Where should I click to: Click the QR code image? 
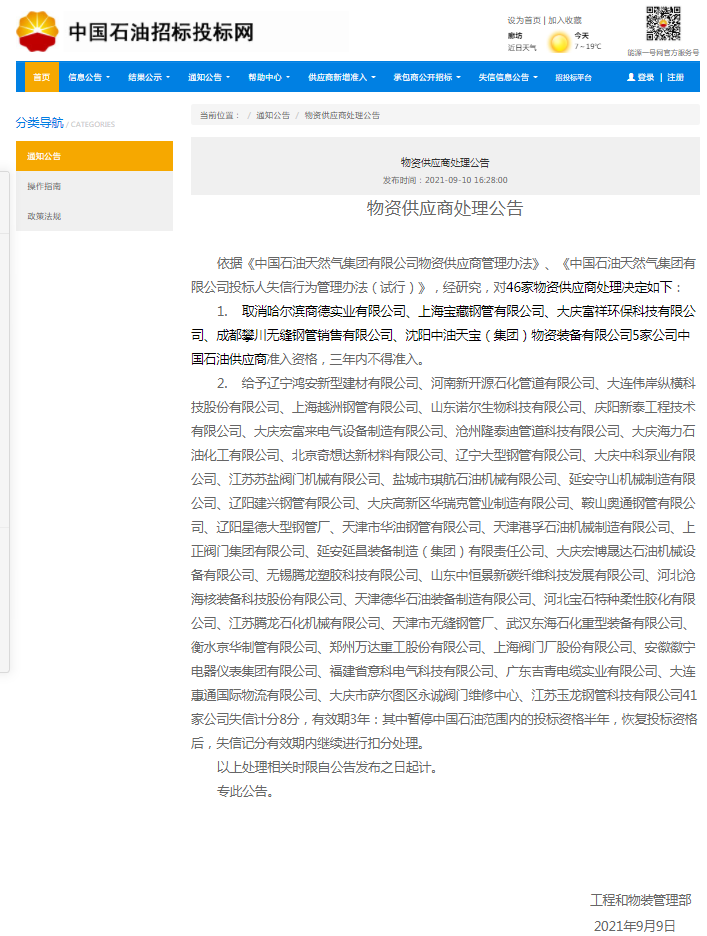(x=663, y=24)
